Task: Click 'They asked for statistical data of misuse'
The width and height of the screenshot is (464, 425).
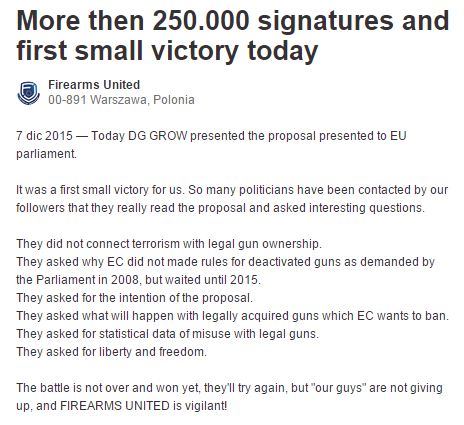Action: [x=167, y=334]
